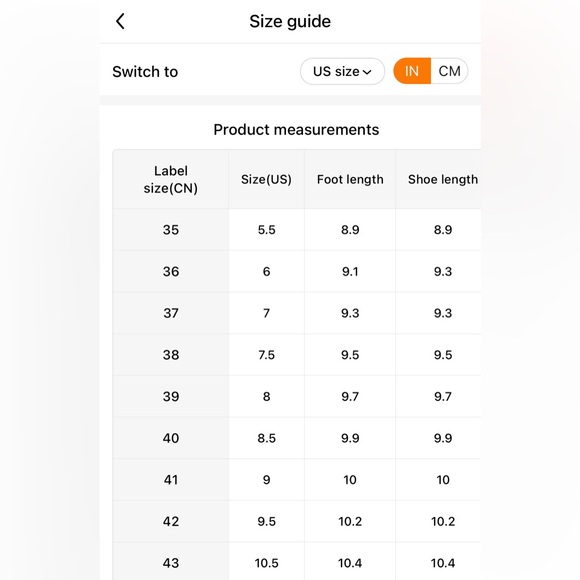Viewport: 580px width, 580px height.
Task: Select label size 38 row
Action: [297, 355]
